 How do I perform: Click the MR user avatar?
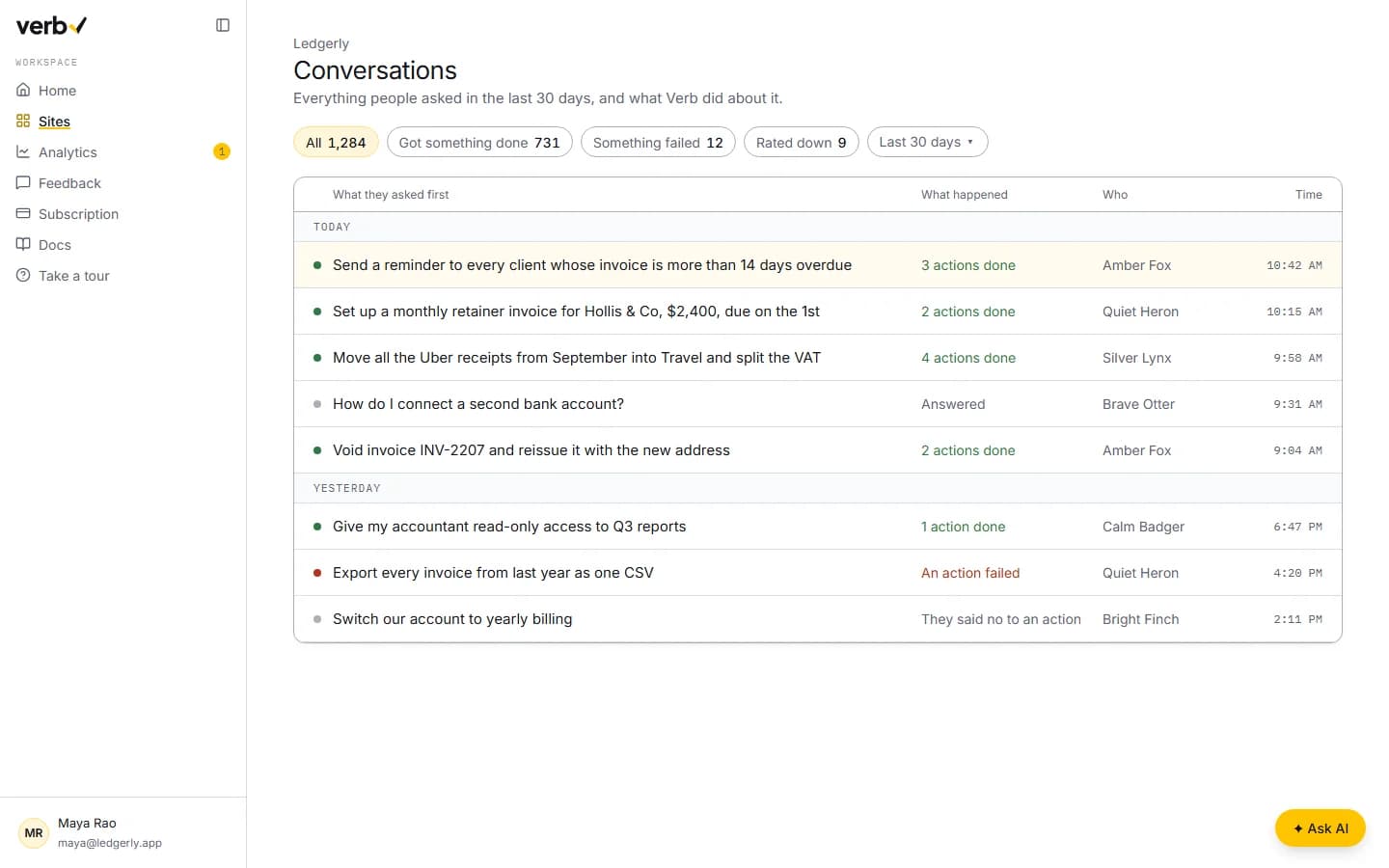click(x=34, y=832)
